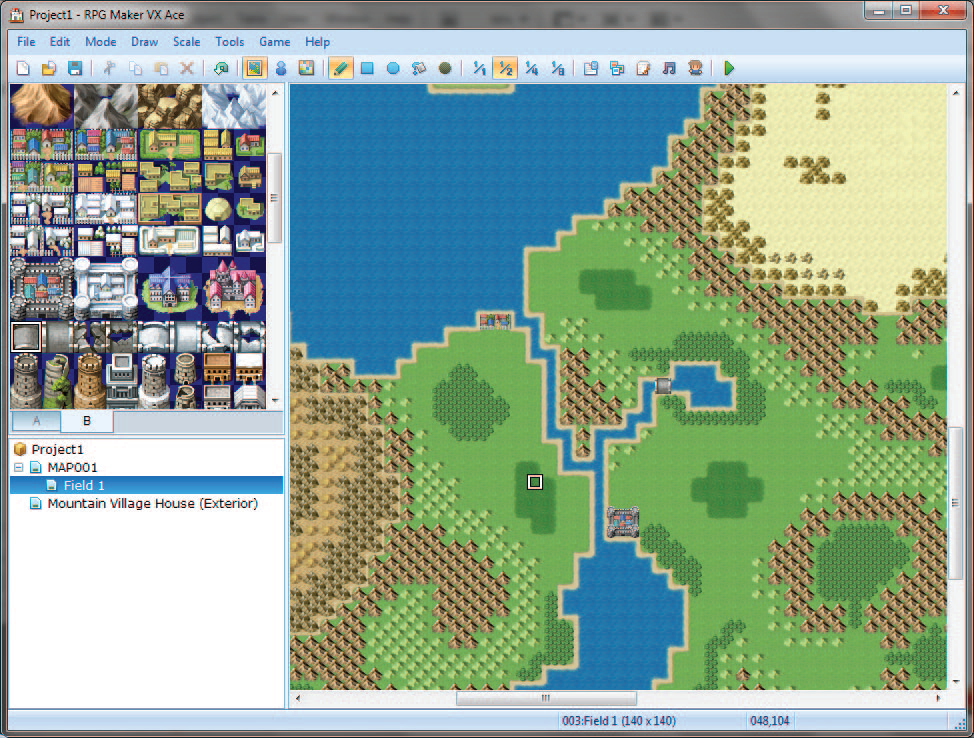Click the small town on the map coast
Image resolution: width=974 pixels, height=738 pixels.
click(x=495, y=321)
